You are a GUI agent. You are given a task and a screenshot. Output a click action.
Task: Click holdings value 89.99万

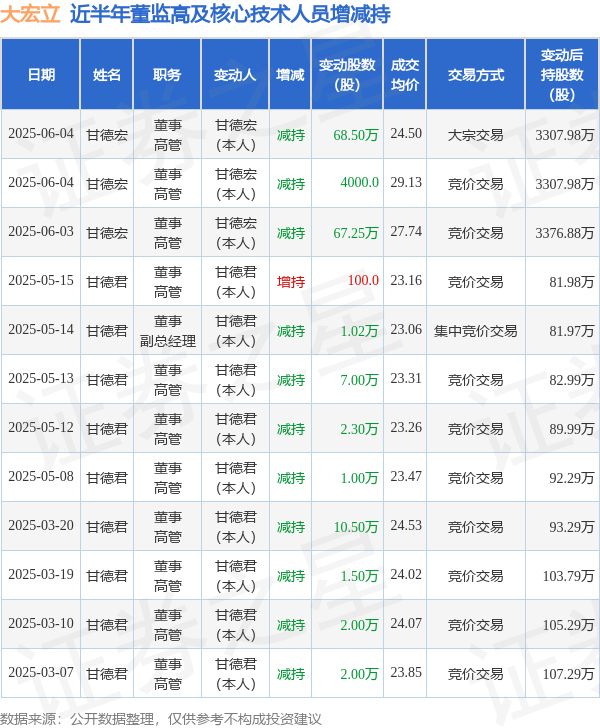(572, 429)
